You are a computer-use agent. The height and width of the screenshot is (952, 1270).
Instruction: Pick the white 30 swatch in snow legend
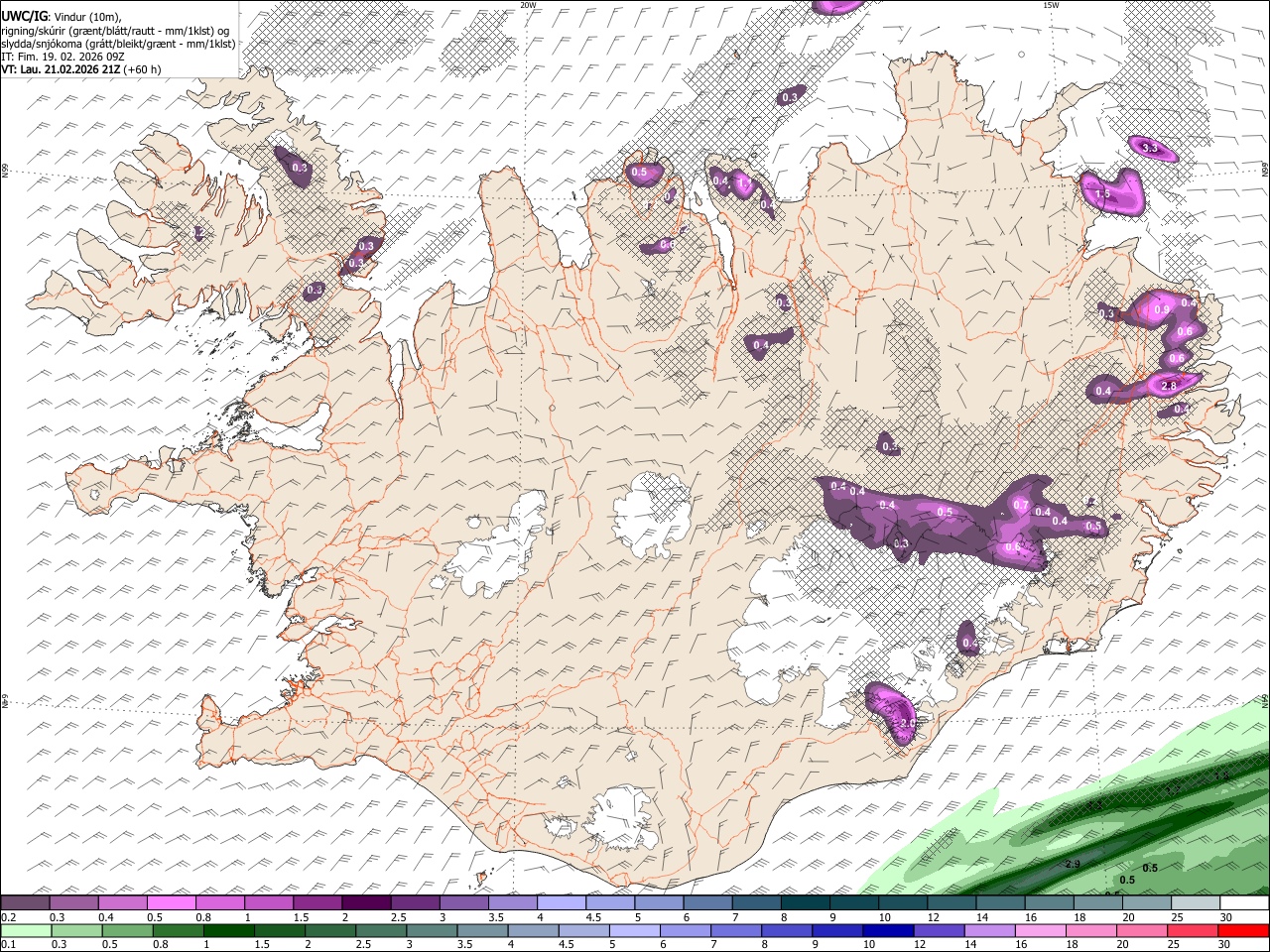[x=1244, y=903]
